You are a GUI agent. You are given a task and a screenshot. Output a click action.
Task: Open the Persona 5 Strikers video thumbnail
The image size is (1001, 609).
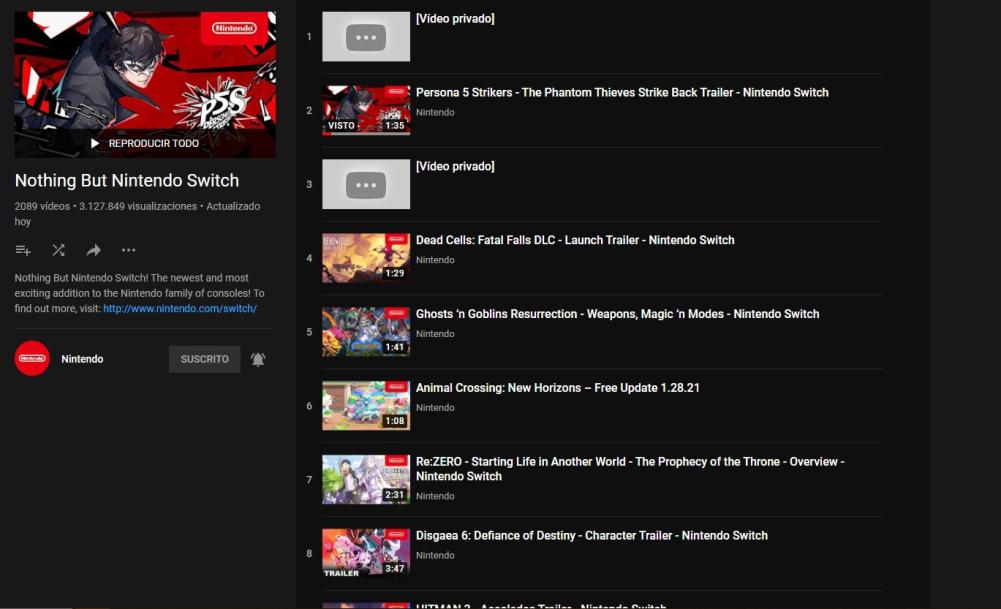[x=366, y=110]
